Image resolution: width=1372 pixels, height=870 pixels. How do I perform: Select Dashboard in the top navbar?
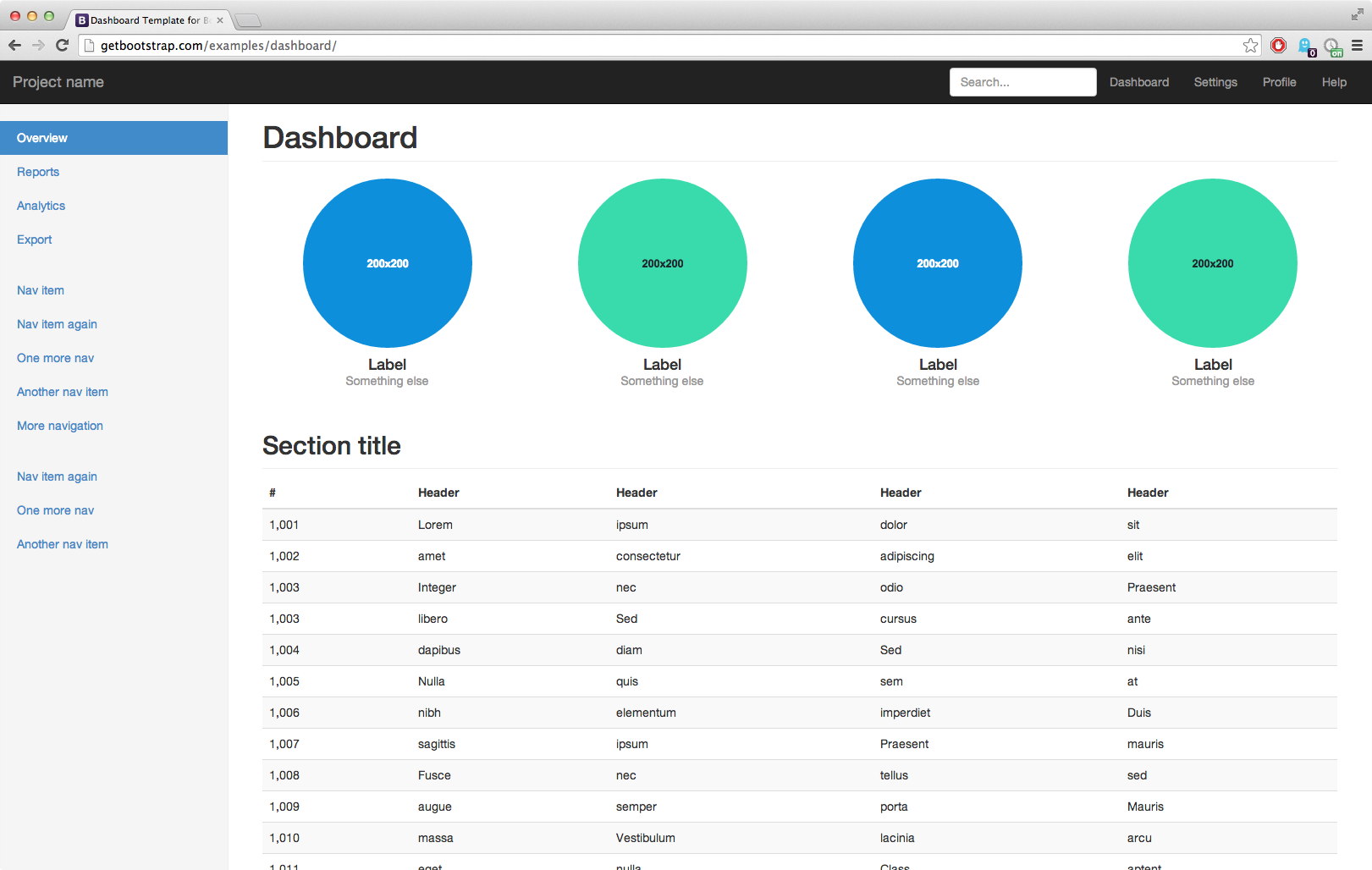[x=1139, y=81]
